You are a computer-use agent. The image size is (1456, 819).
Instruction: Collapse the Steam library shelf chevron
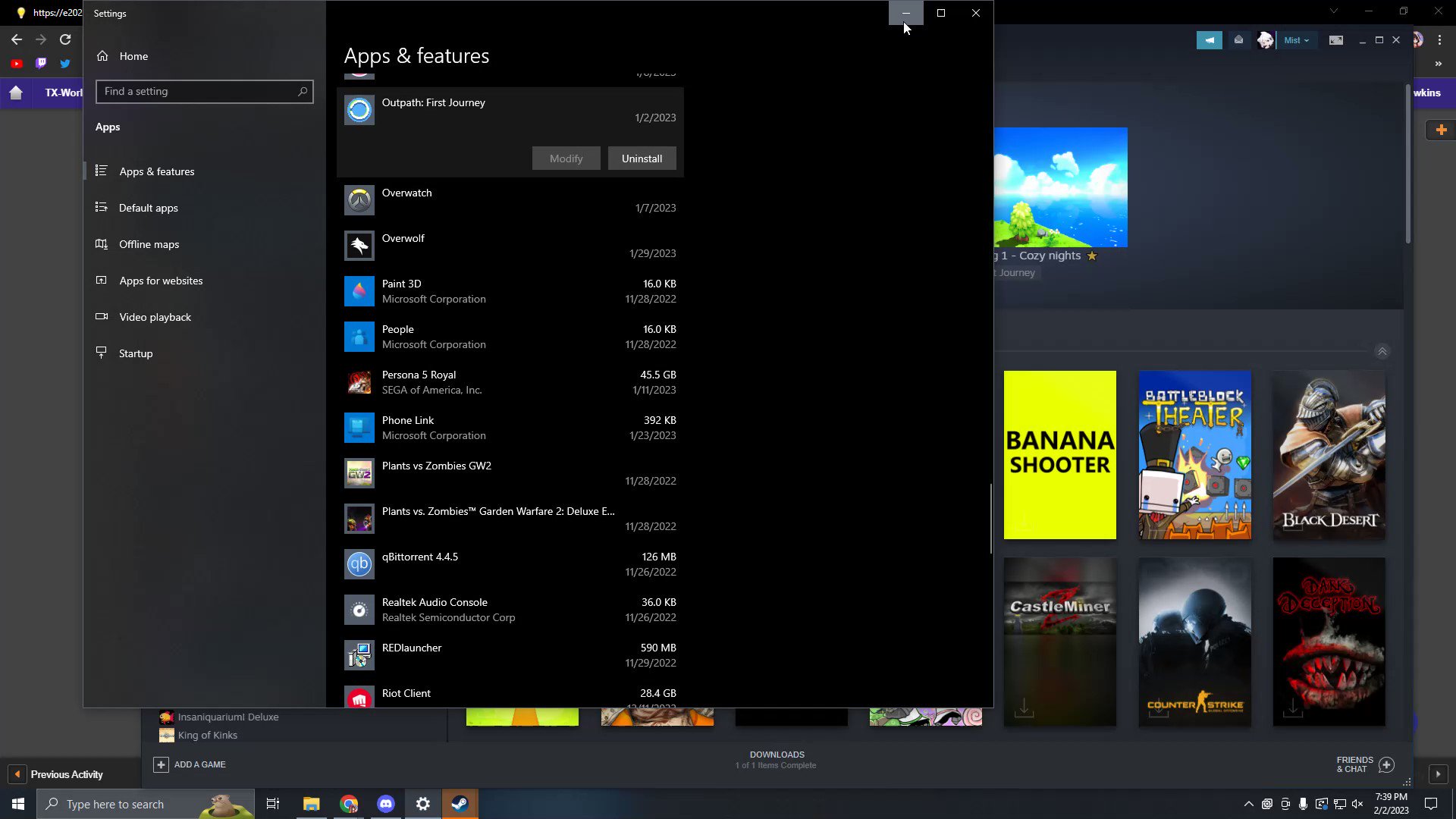(1382, 352)
